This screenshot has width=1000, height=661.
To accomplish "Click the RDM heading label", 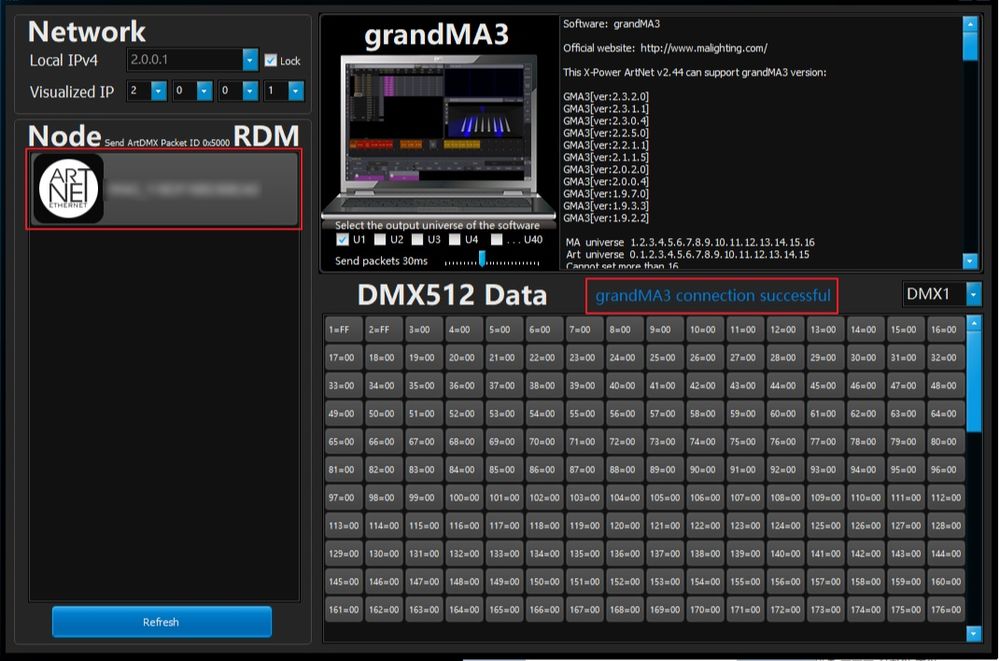I will 266,136.
